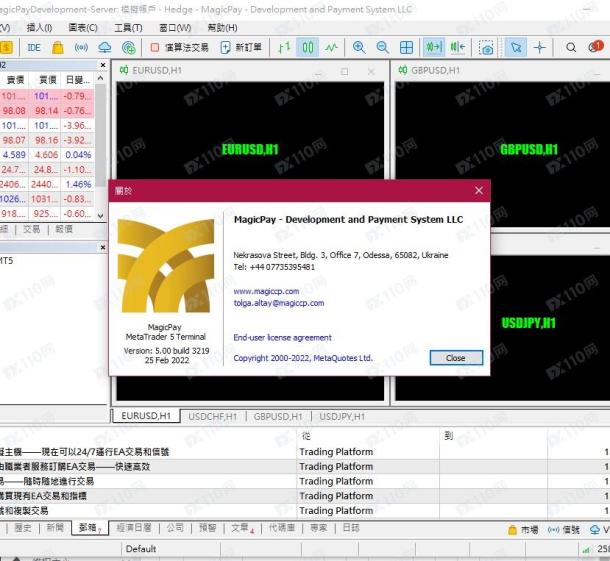Click the MagicPay gold logo image
Image resolution: width=610 pixels, height=561 pixels.
click(x=166, y=266)
